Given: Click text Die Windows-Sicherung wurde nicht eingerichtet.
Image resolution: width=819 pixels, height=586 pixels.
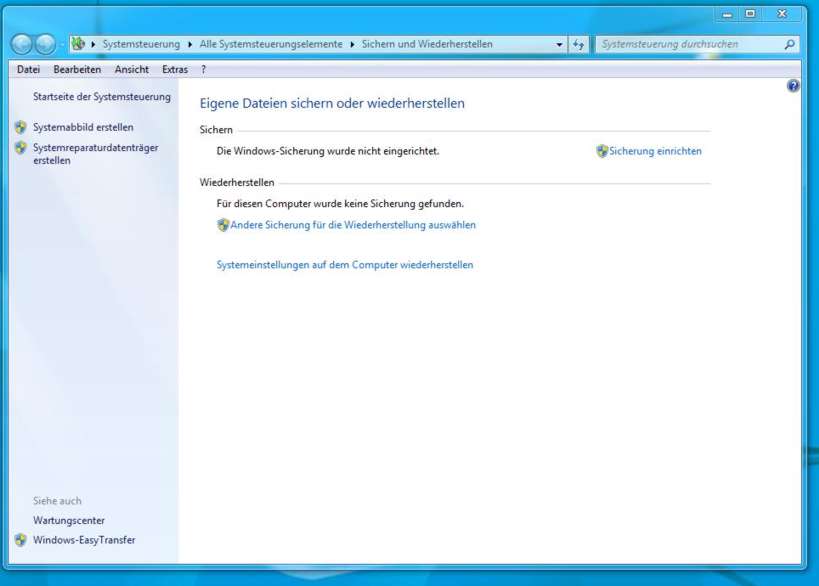Looking at the screenshot, I should tap(328, 151).
